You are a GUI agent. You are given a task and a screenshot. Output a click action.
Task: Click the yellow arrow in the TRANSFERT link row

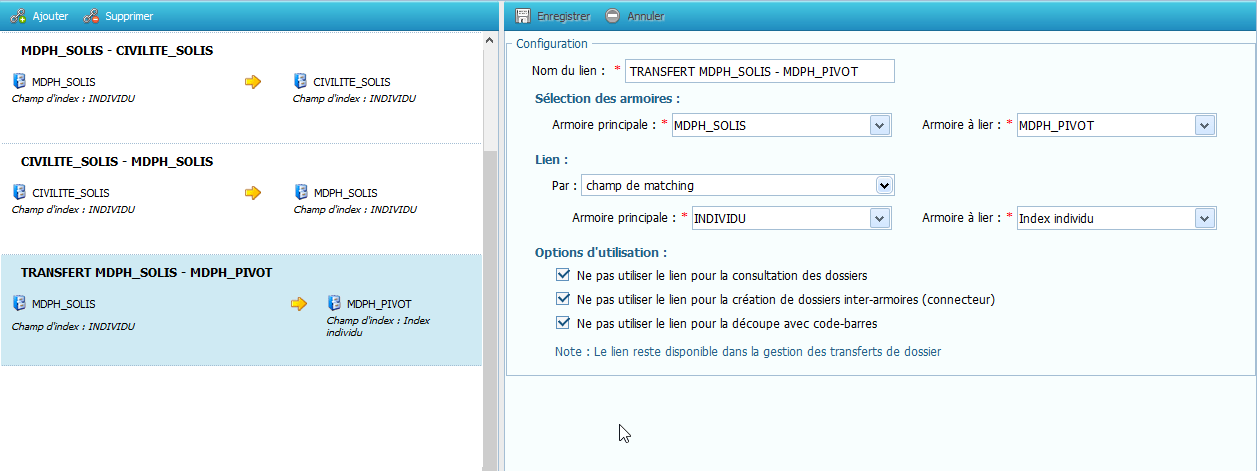click(x=299, y=304)
